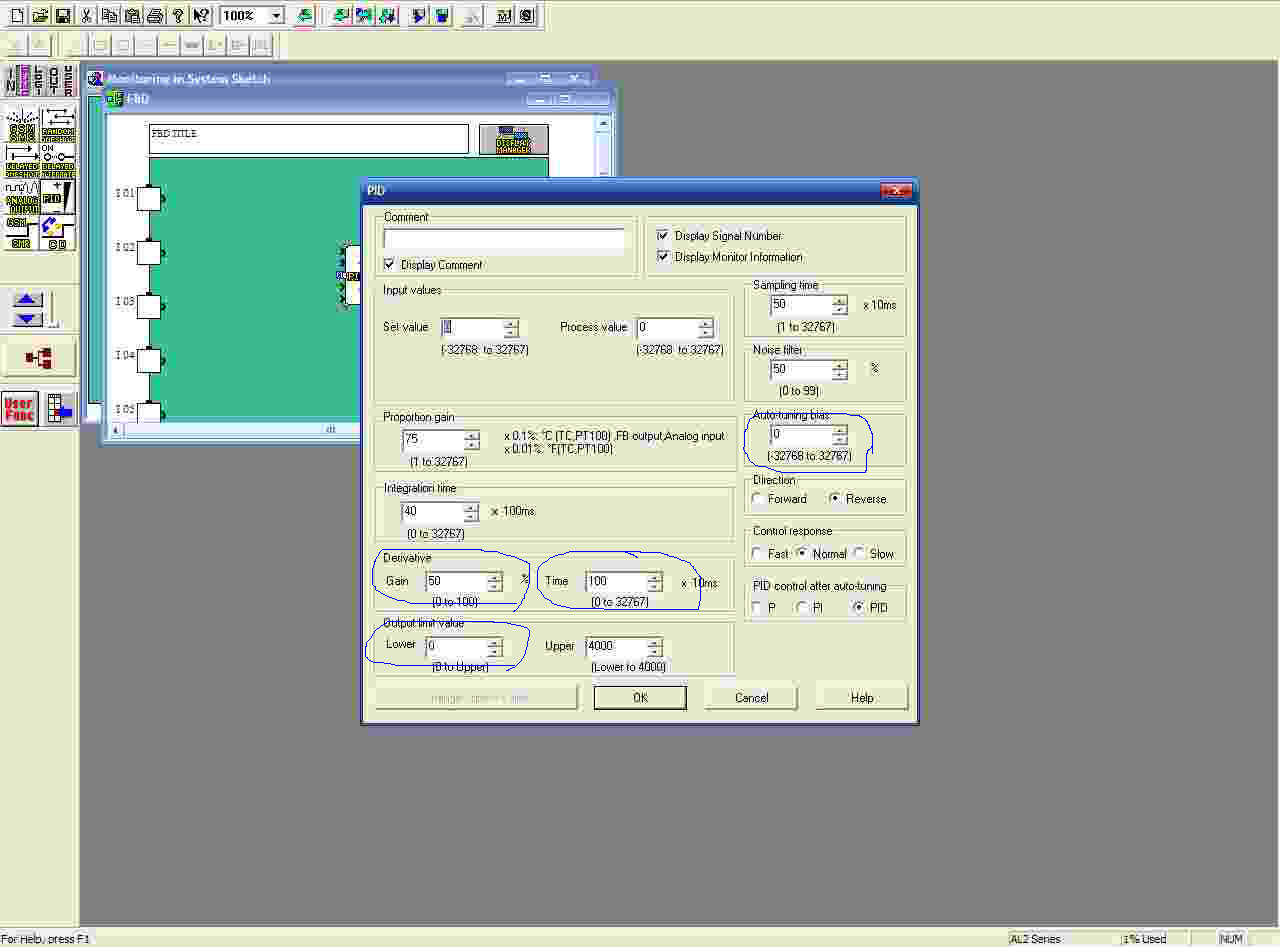Confirm PID settings with OK
Screen dimensions: 1280x947
(x=640, y=698)
